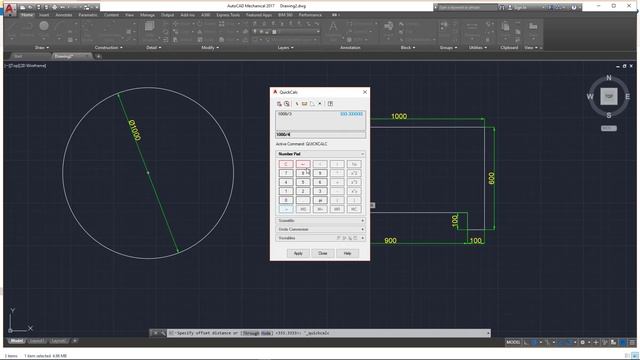
Task: Open the Express Tools ribbon tab
Action: [228, 15]
